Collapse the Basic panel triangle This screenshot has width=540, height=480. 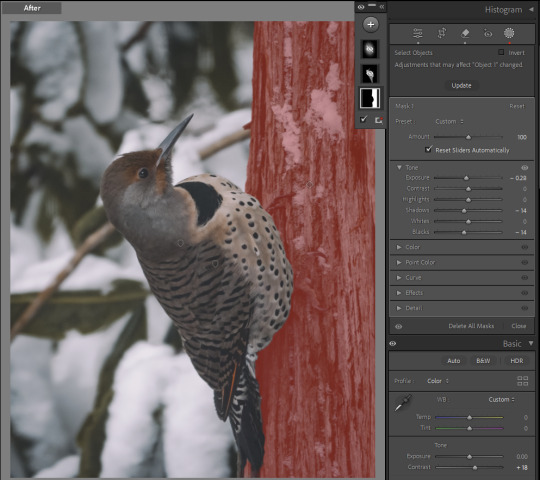coord(531,343)
